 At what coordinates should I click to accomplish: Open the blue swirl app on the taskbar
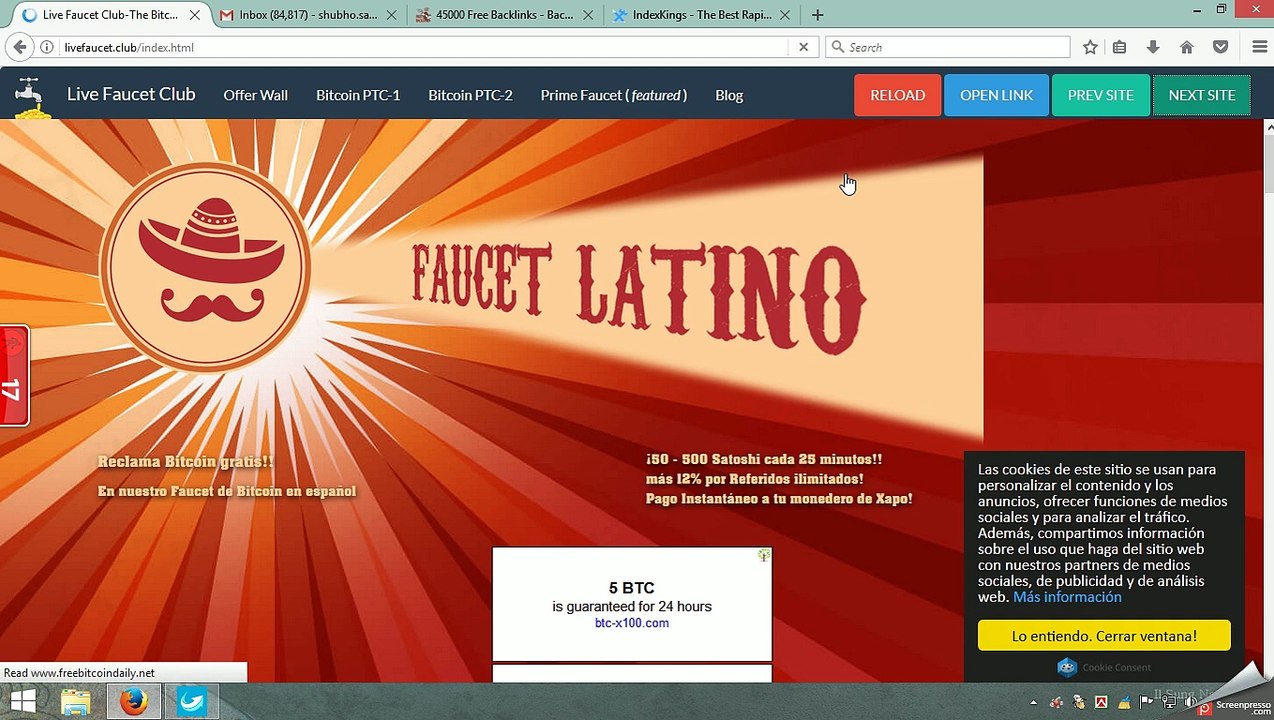pyautogui.click(x=191, y=702)
